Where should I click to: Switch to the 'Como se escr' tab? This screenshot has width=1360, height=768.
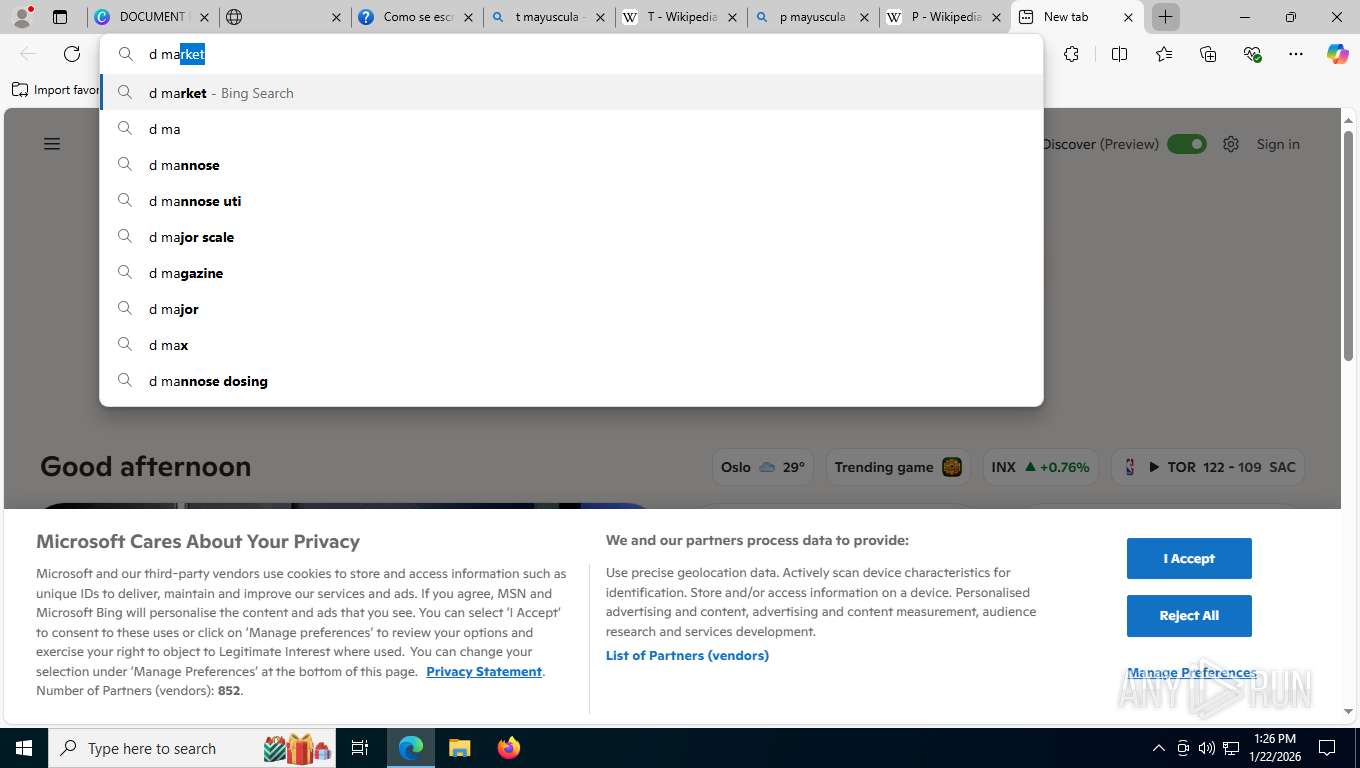pyautogui.click(x=416, y=17)
